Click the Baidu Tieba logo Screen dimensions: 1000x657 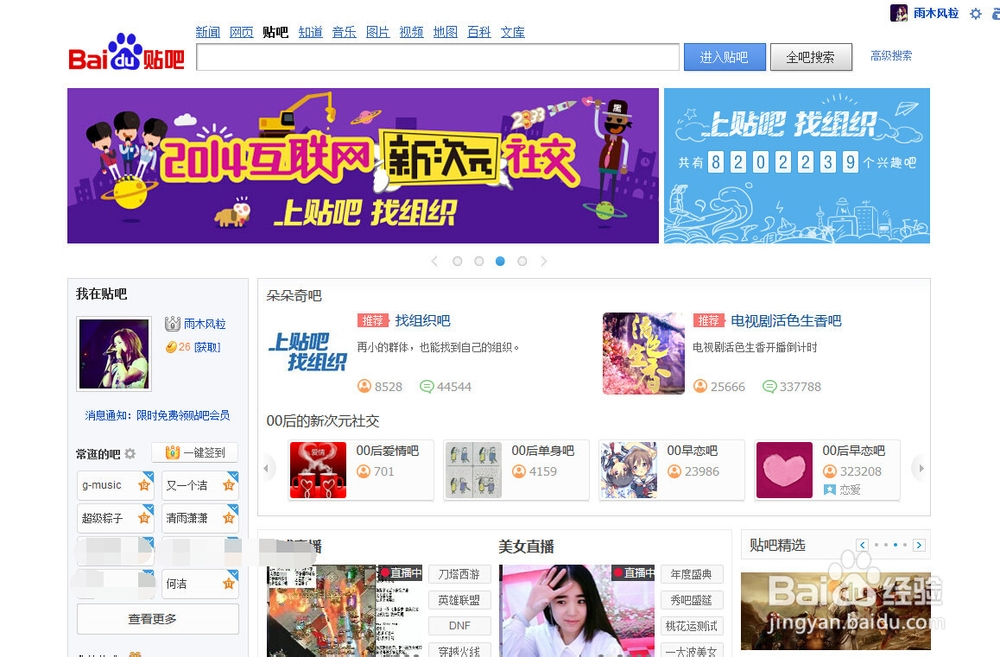click(x=126, y=52)
